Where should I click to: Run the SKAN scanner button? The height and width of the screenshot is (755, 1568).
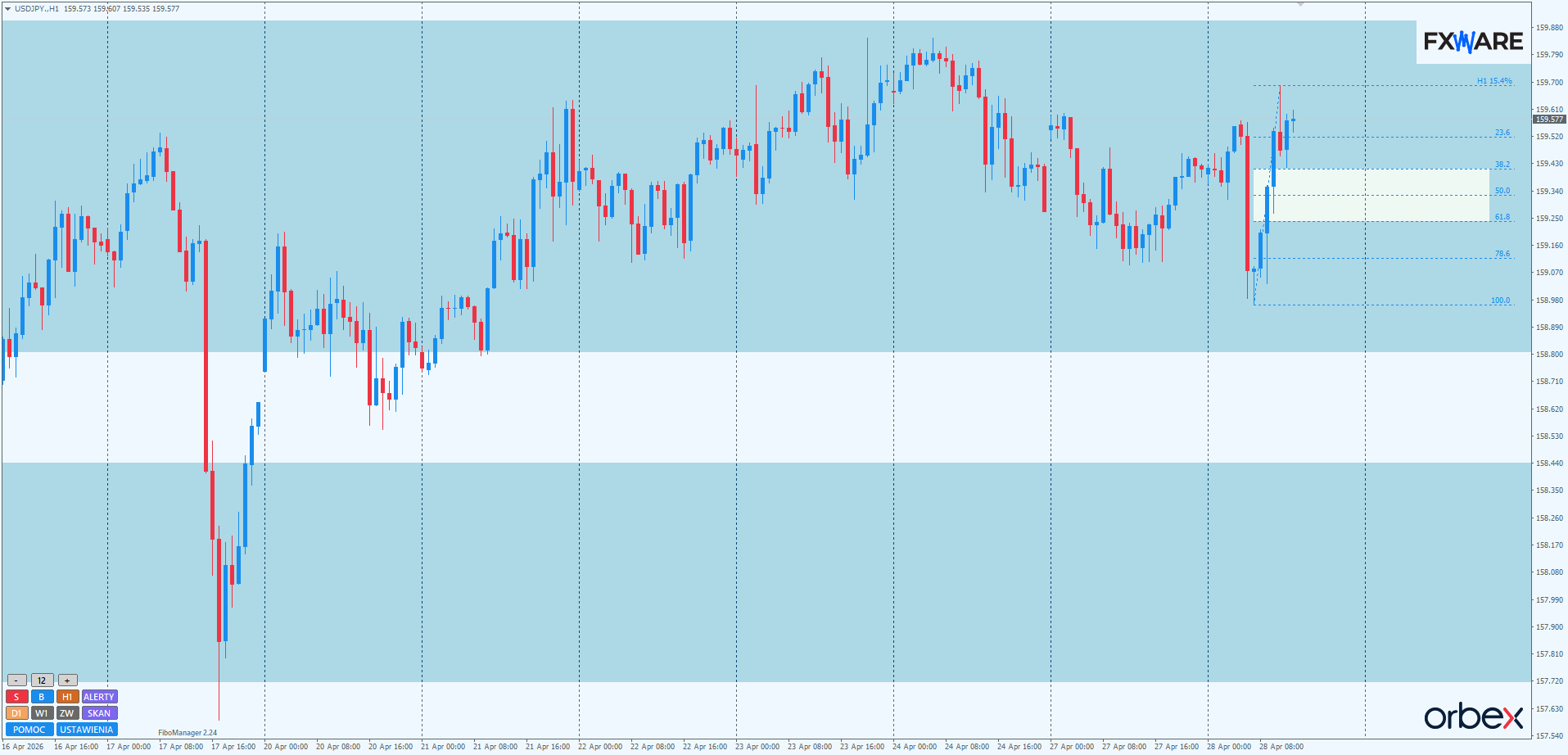[99, 713]
